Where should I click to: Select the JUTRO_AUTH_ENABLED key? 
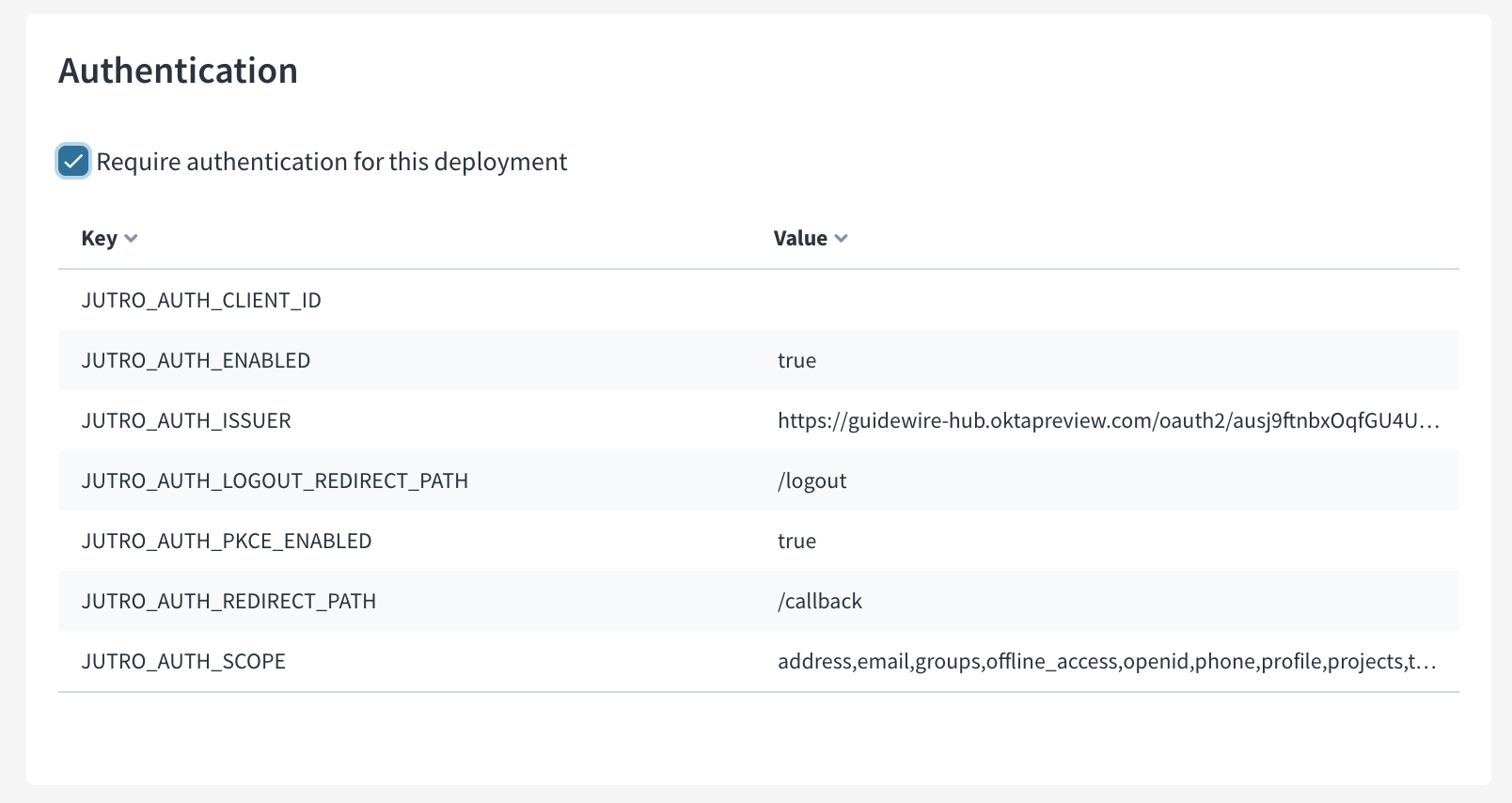click(x=196, y=360)
